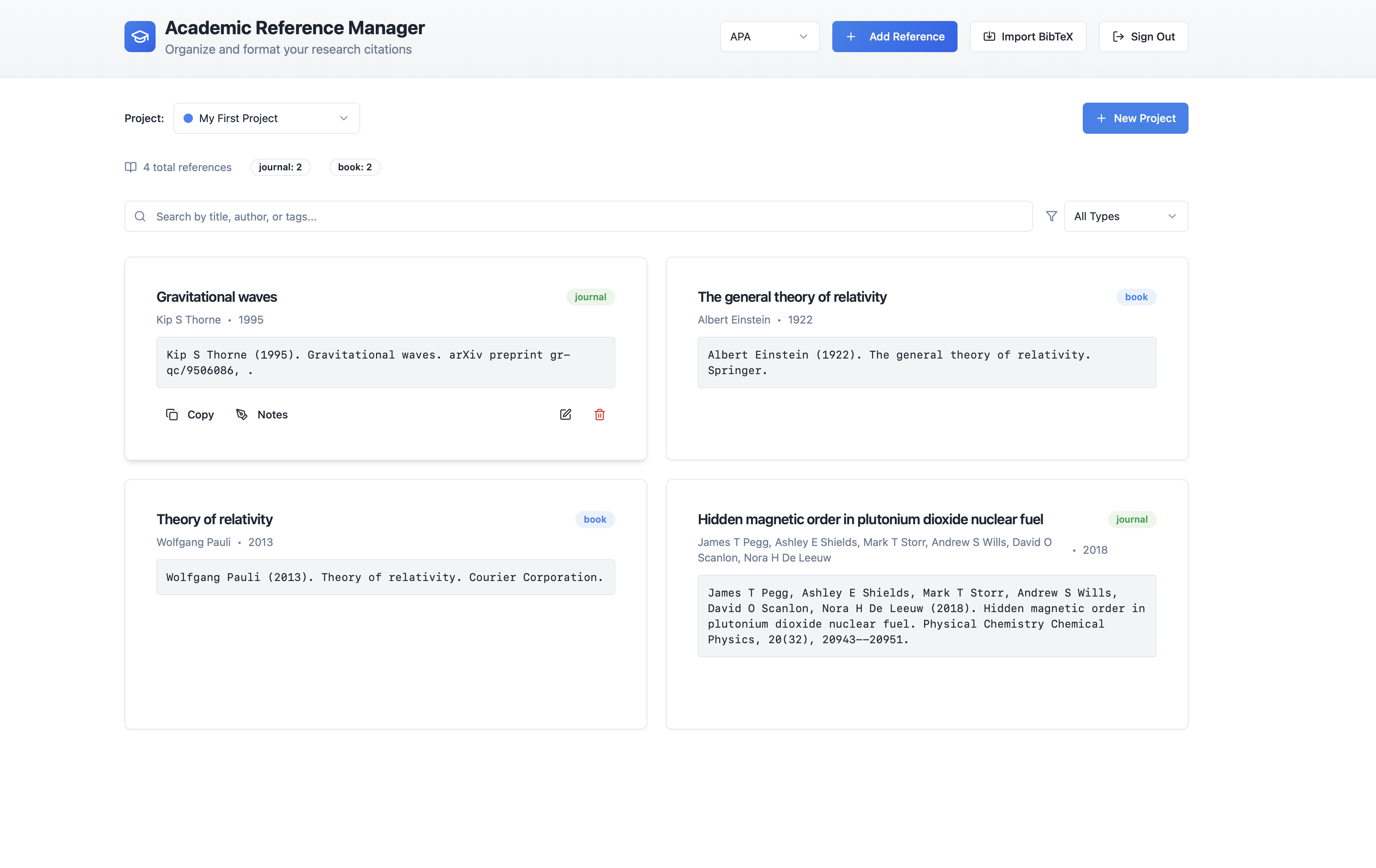
Task: Click the authors list starting James T Pegg
Action: click(x=874, y=550)
